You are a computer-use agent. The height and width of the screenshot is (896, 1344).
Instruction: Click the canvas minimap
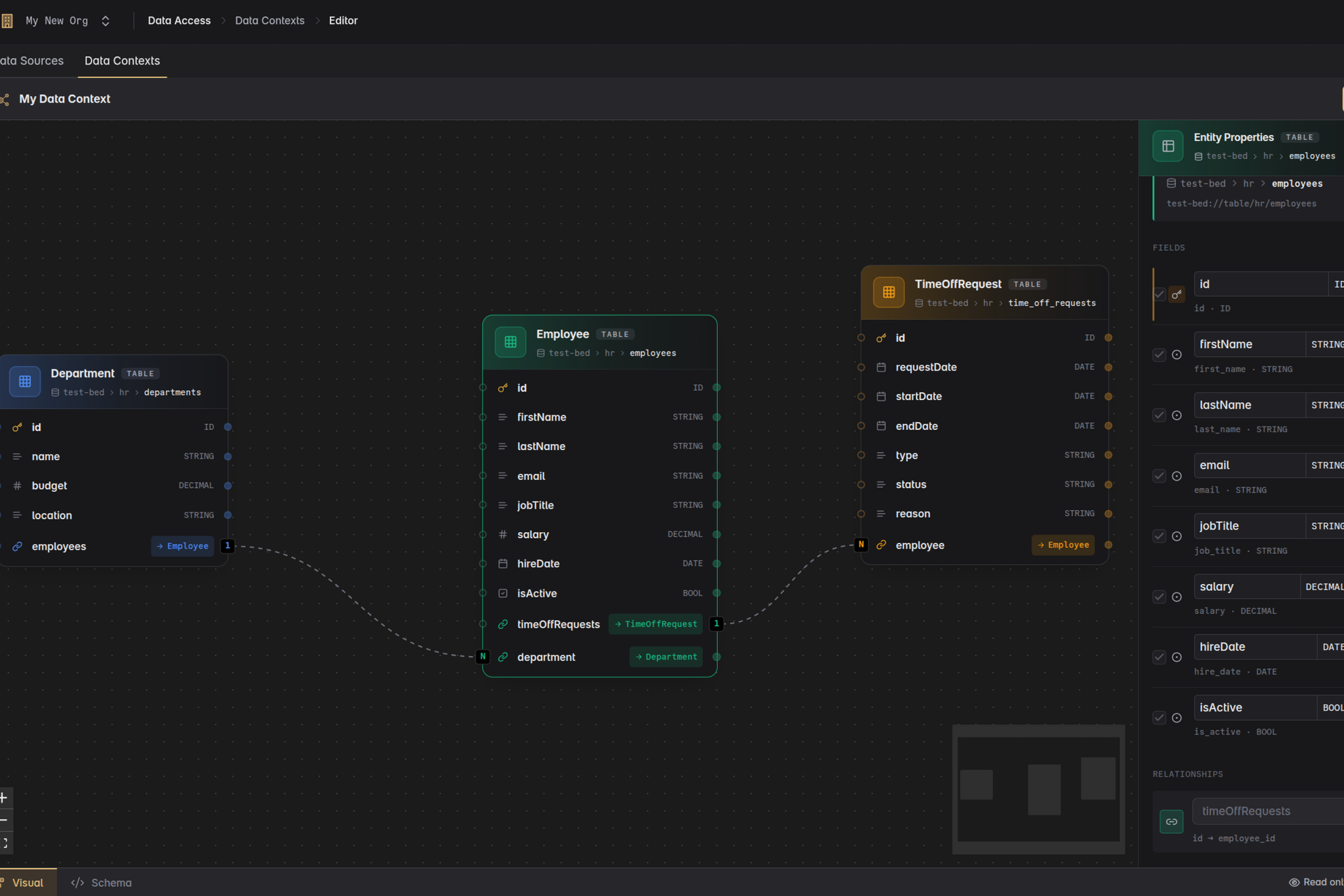pyautogui.click(x=1039, y=789)
